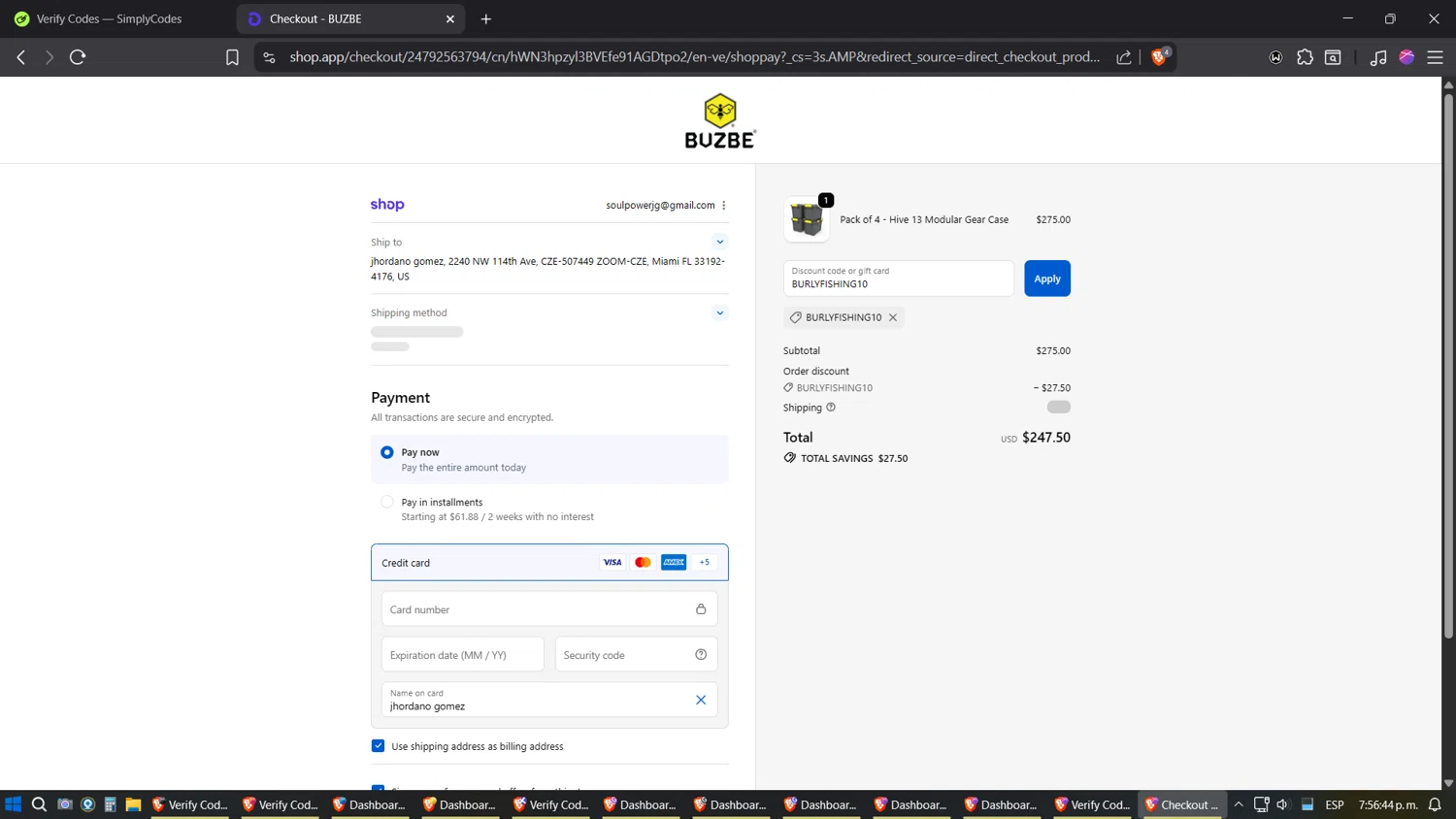The width and height of the screenshot is (1456, 819).
Task: Open Windows taskbar search
Action: click(39, 804)
